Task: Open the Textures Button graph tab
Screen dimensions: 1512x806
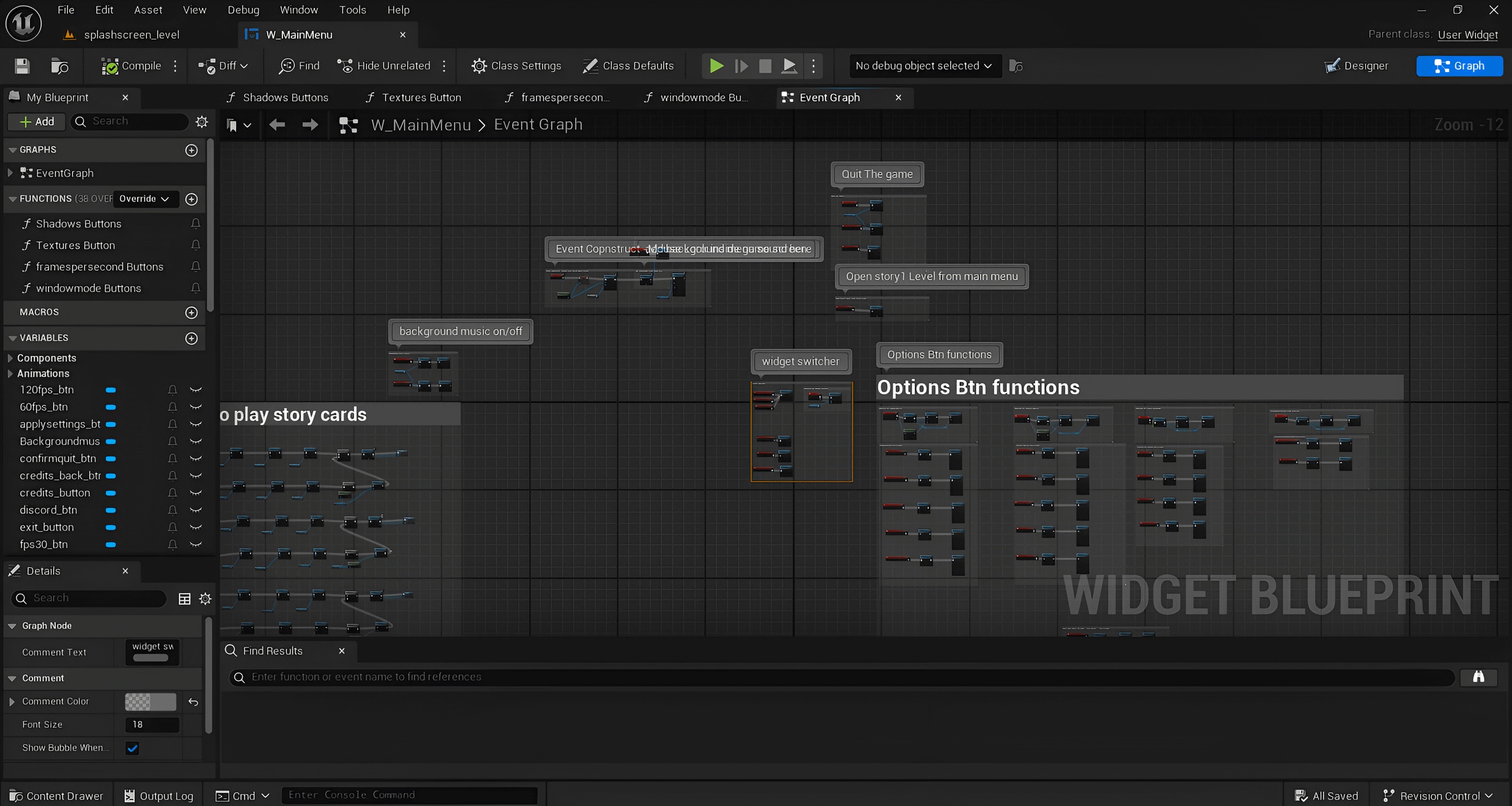Action: click(x=413, y=97)
